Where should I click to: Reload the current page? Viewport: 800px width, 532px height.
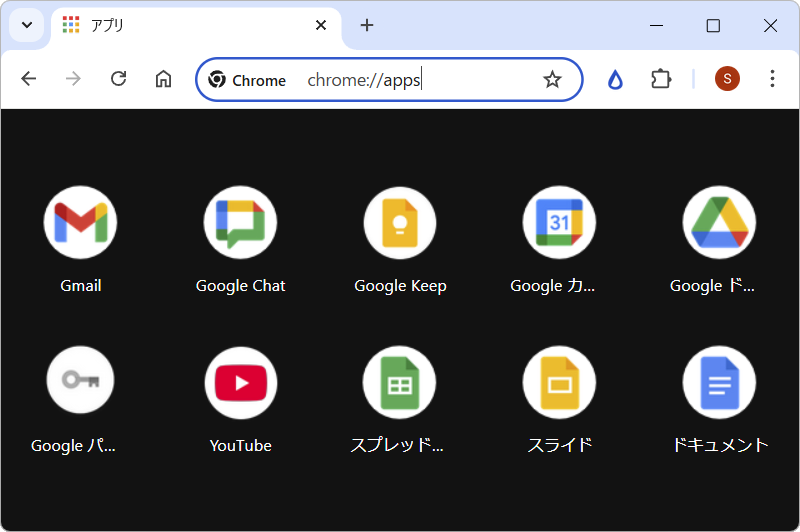coord(118,79)
